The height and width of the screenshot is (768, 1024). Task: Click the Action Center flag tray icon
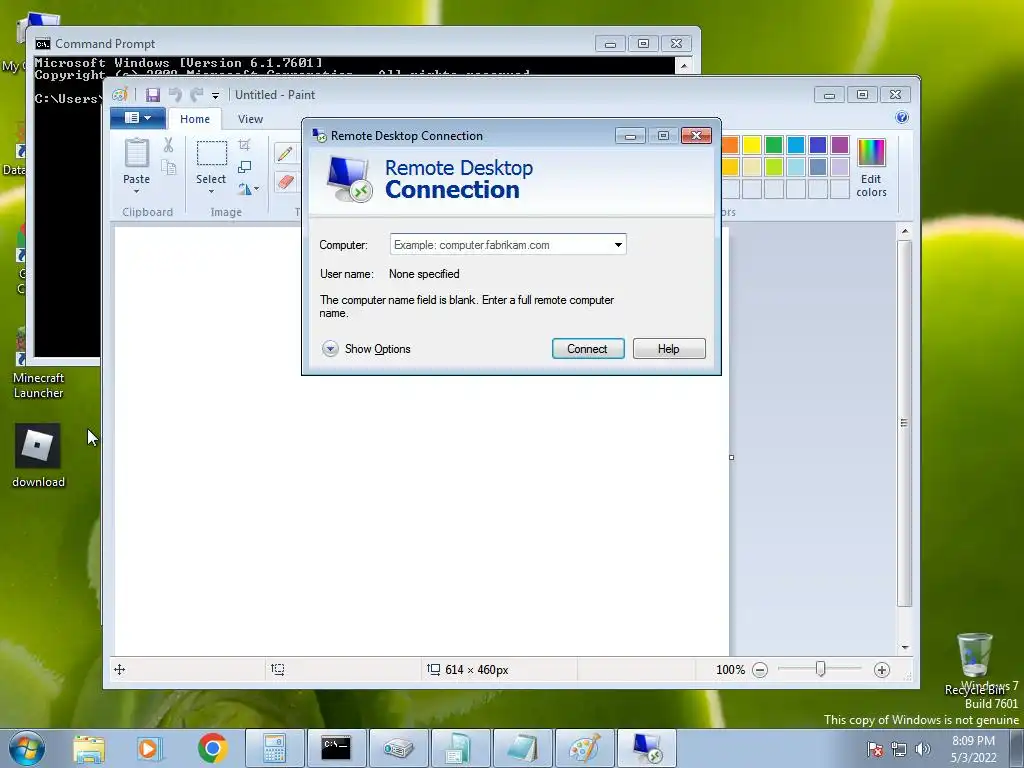[x=875, y=749]
